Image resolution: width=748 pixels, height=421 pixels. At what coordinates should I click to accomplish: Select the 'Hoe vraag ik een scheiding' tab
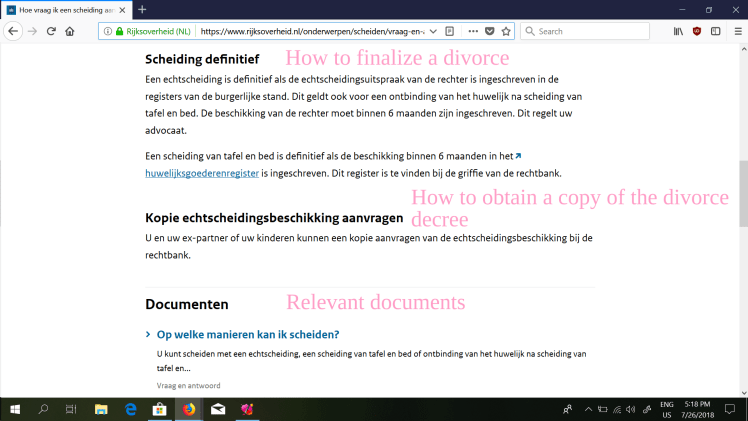point(64,9)
